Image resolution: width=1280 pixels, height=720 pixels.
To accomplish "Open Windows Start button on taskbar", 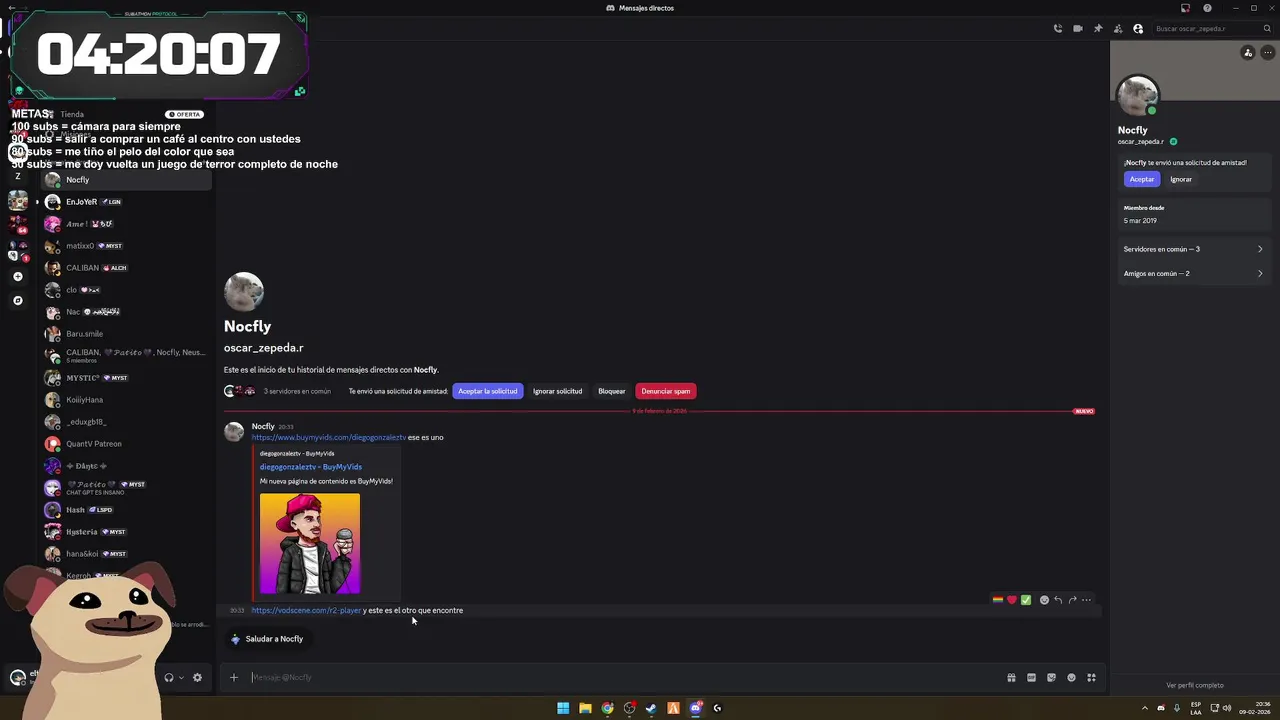I will (x=563, y=708).
